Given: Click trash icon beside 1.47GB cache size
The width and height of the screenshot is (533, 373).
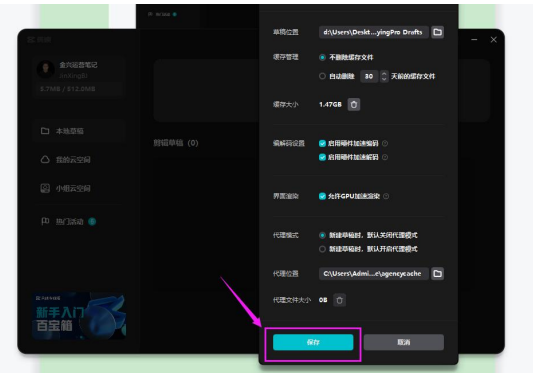Looking at the screenshot, I should [x=354, y=104].
